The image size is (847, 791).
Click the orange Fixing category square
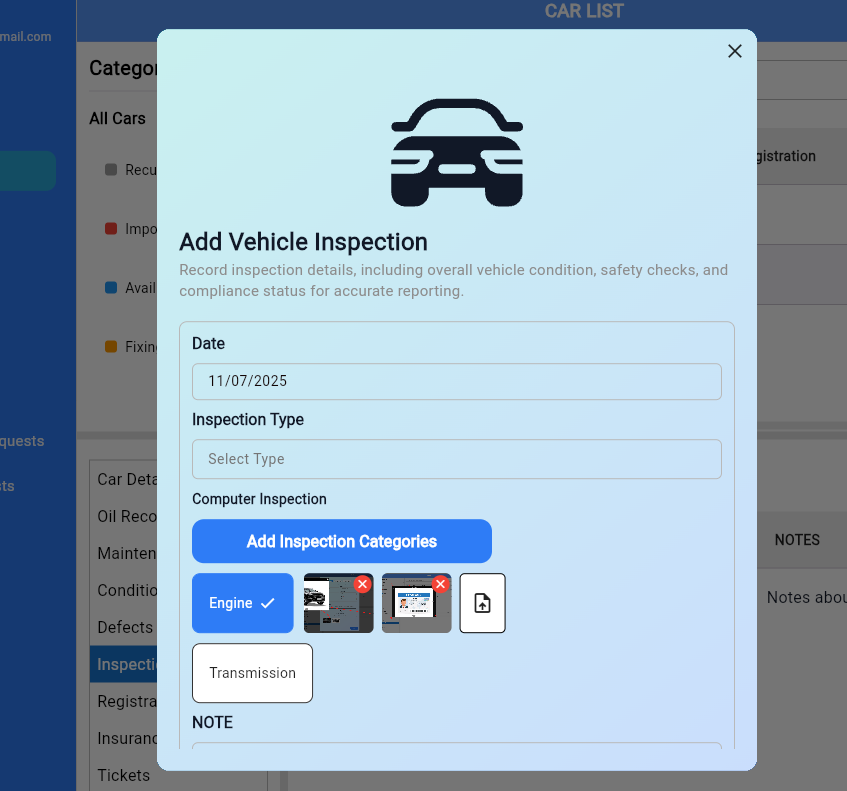click(x=111, y=347)
